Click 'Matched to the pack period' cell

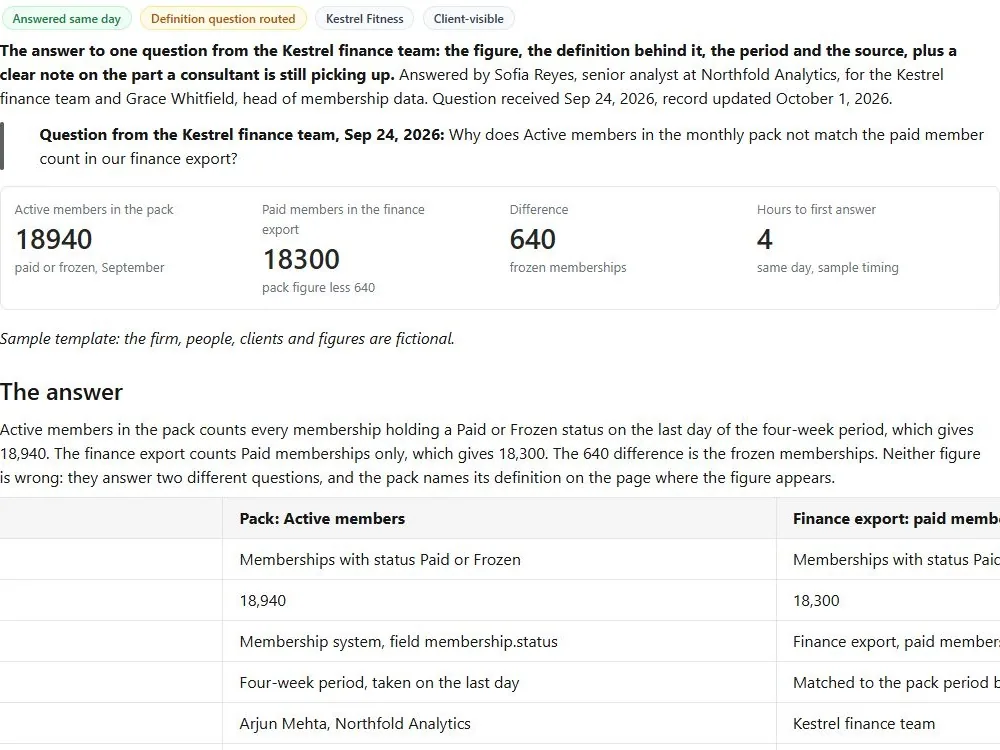pyautogui.click(x=888, y=682)
